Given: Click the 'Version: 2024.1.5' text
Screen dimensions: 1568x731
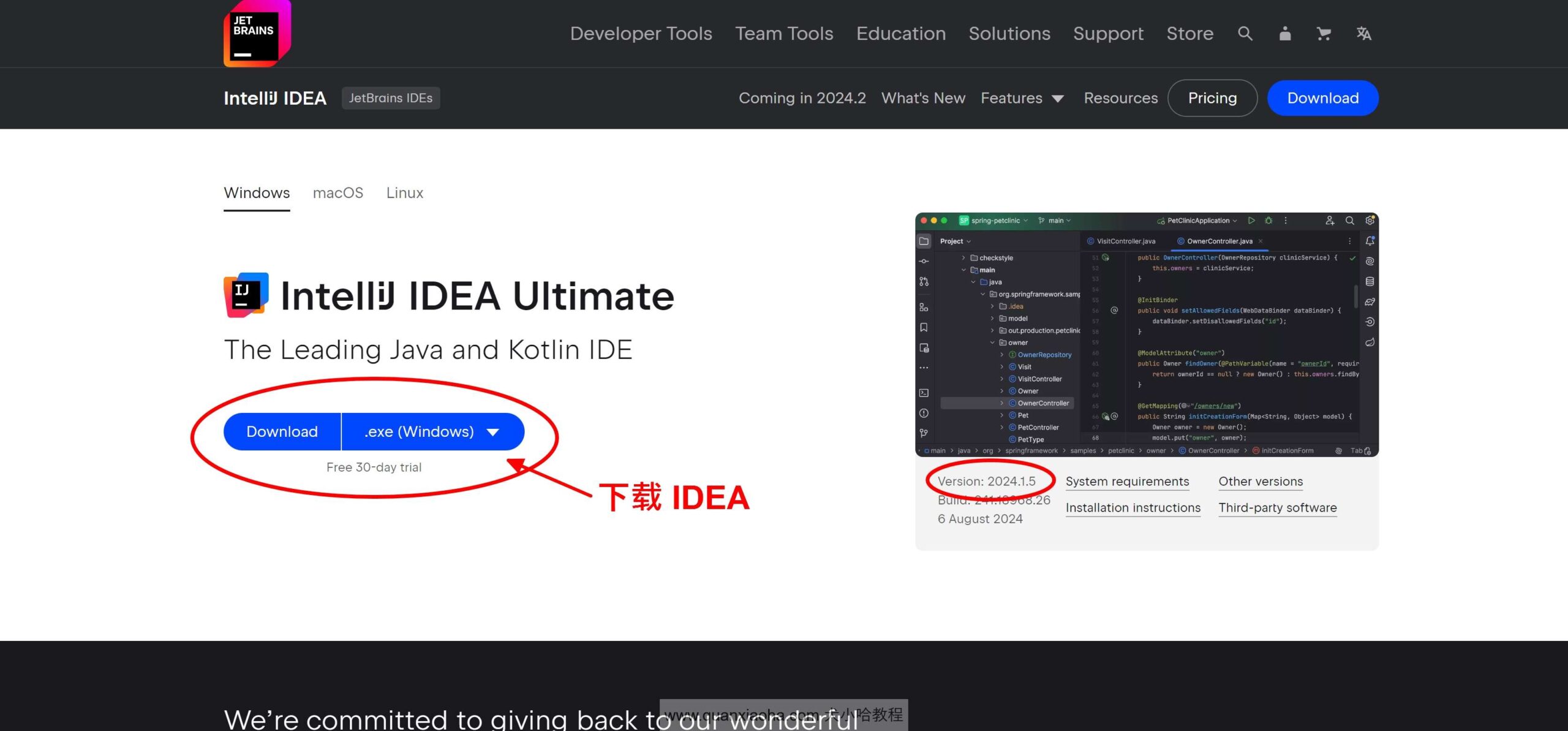Looking at the screenshot, I should (x=986, y=482).
